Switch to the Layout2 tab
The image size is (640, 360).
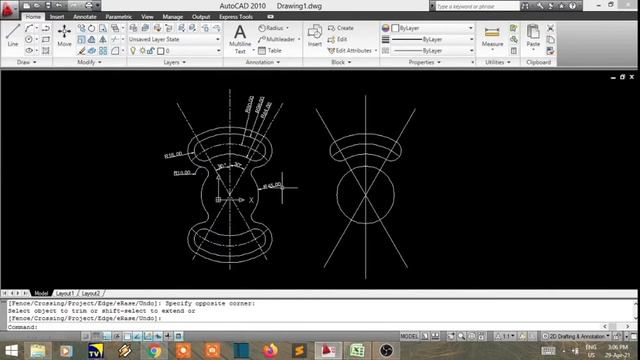pos(91,293)
